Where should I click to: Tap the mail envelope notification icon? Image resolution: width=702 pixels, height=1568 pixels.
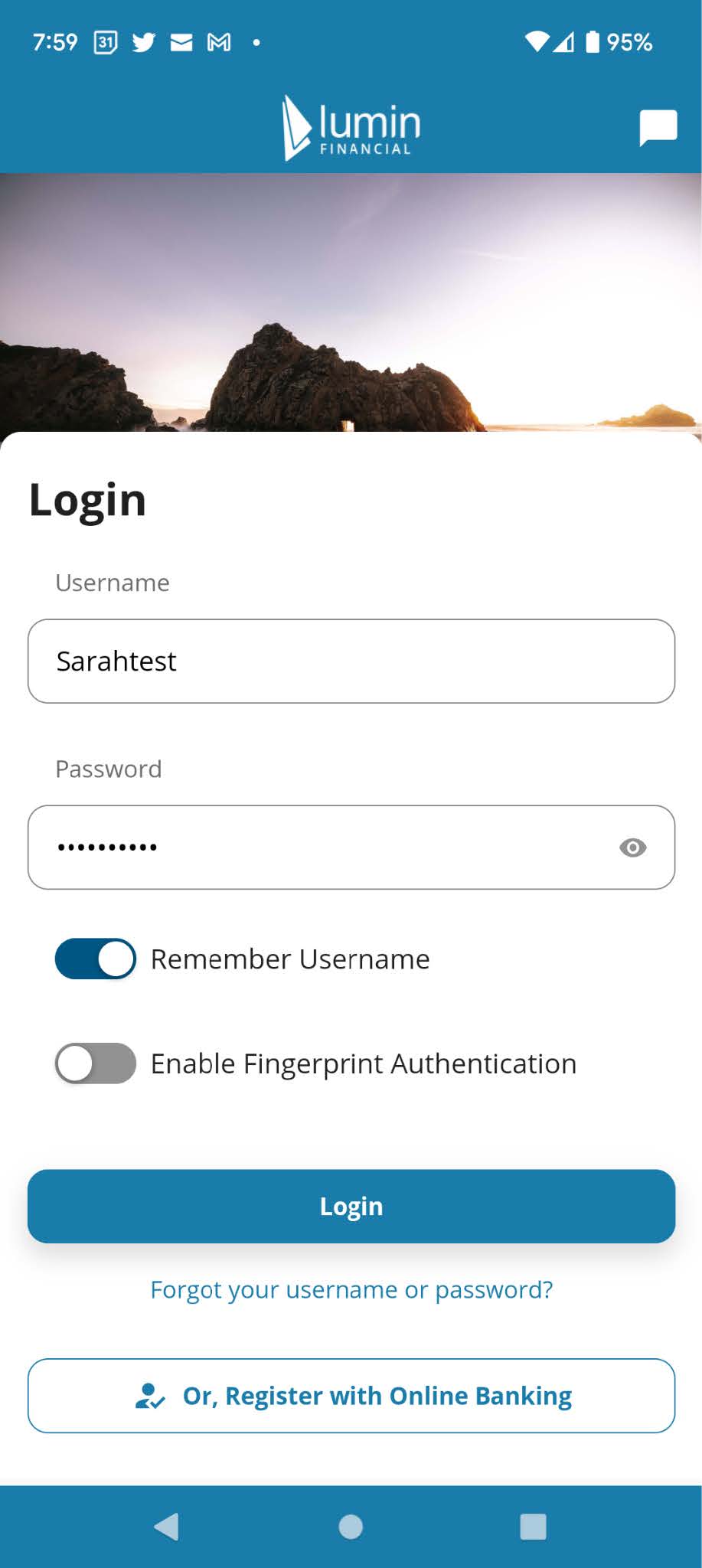click(181, 42)
